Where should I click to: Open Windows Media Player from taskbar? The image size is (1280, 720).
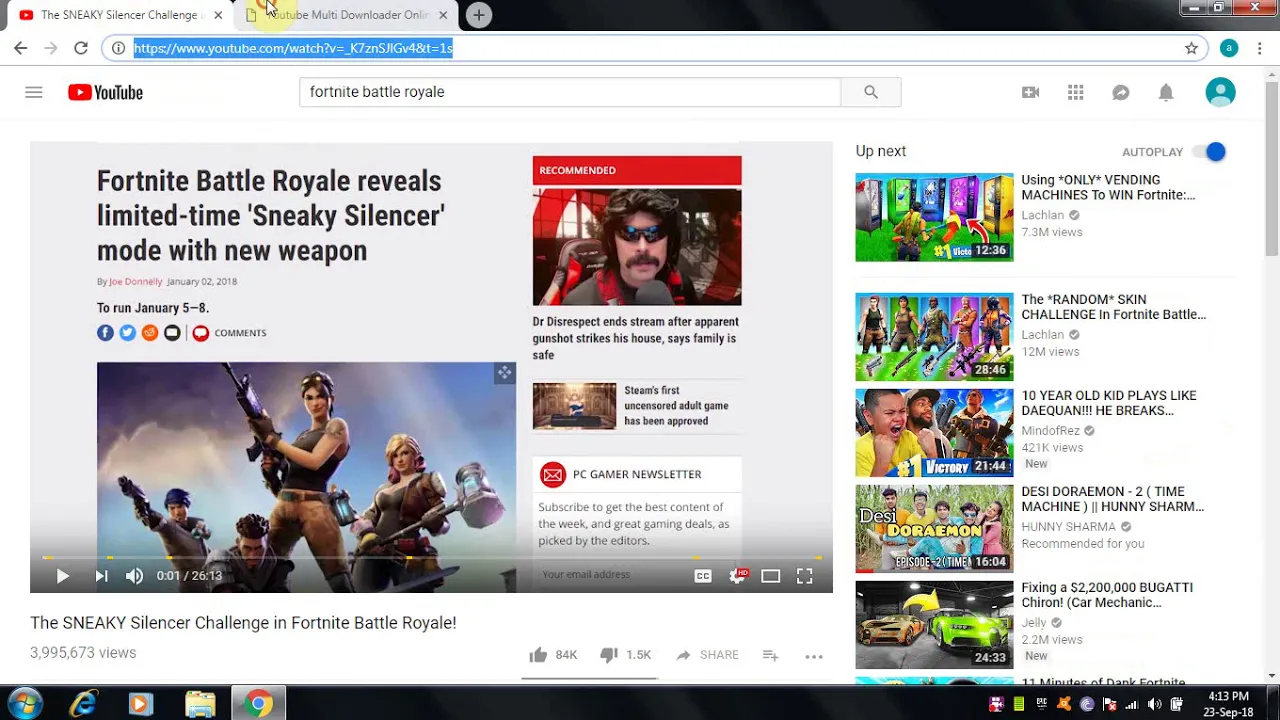pyautogui.click(x=140, y=704)
